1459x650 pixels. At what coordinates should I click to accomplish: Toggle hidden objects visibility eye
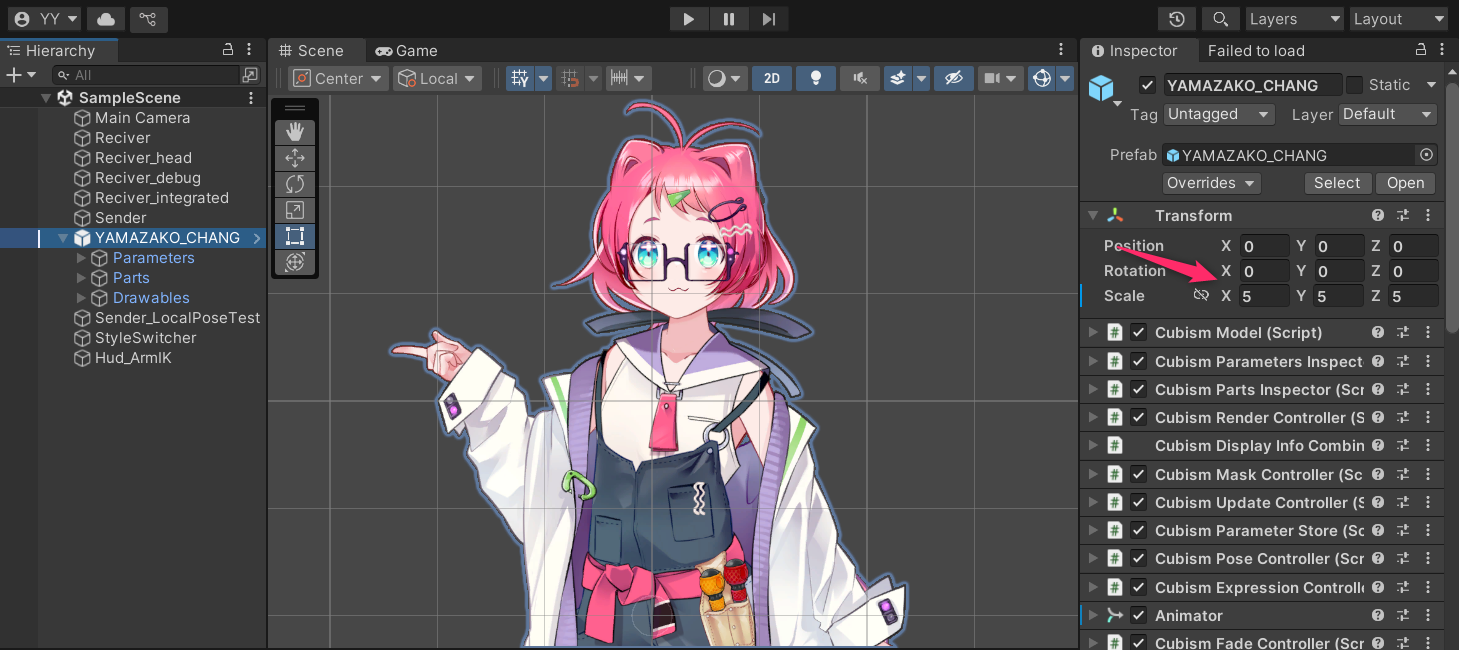click(x=953, y=78)
